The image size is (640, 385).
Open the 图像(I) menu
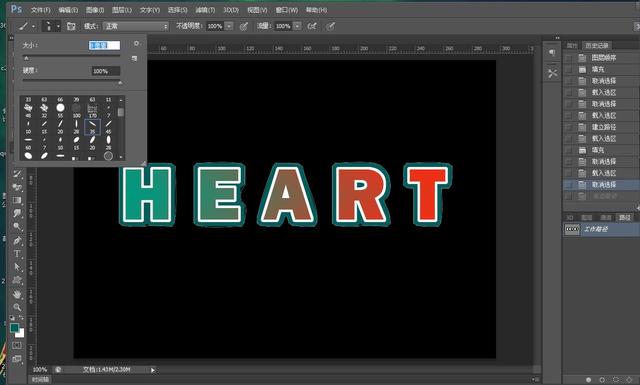(95, 10)
